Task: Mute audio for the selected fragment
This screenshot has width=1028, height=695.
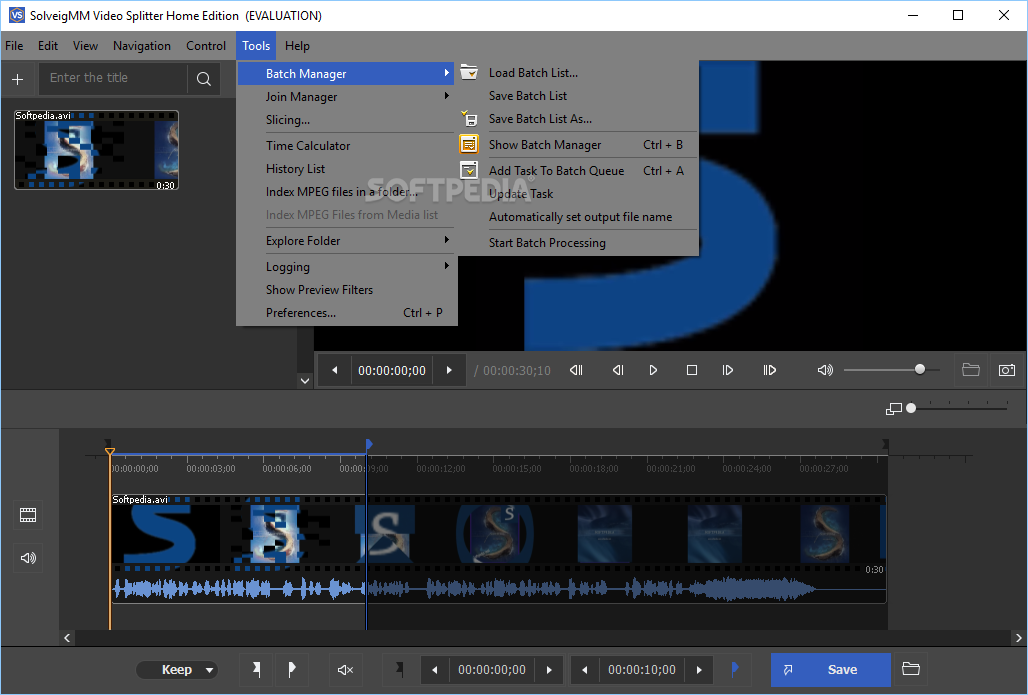Action: point(346,669)
